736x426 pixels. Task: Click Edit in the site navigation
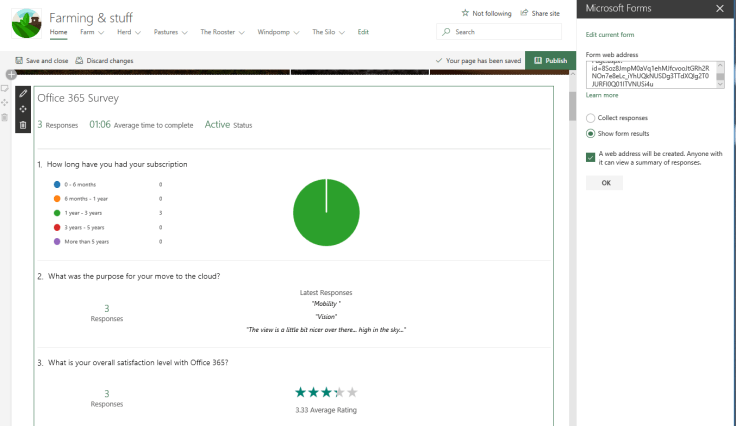click(x=363, y=32)
